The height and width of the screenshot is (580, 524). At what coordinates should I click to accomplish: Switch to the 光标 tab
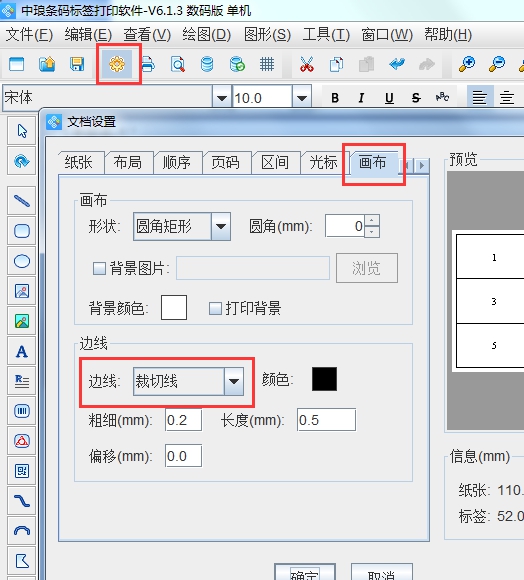(325, 162)
